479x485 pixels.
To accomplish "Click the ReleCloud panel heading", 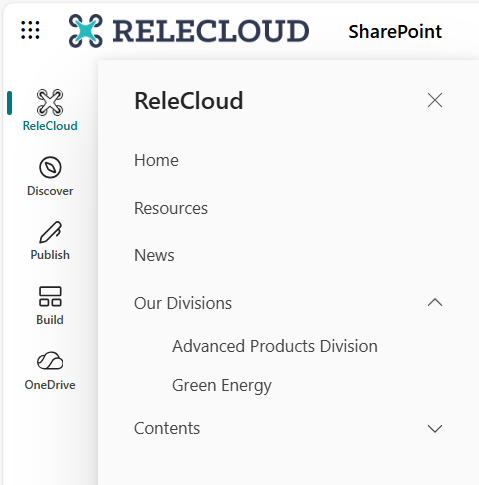I will (189, 100).
